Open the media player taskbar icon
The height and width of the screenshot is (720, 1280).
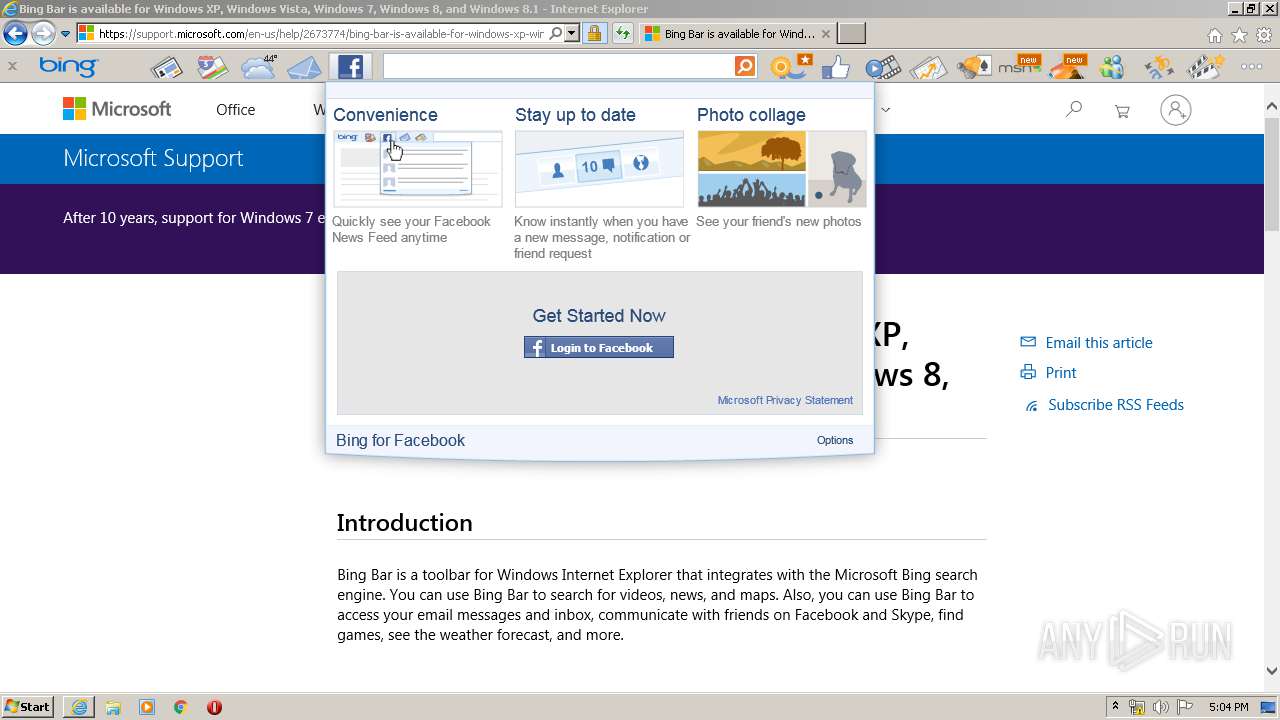147,707
